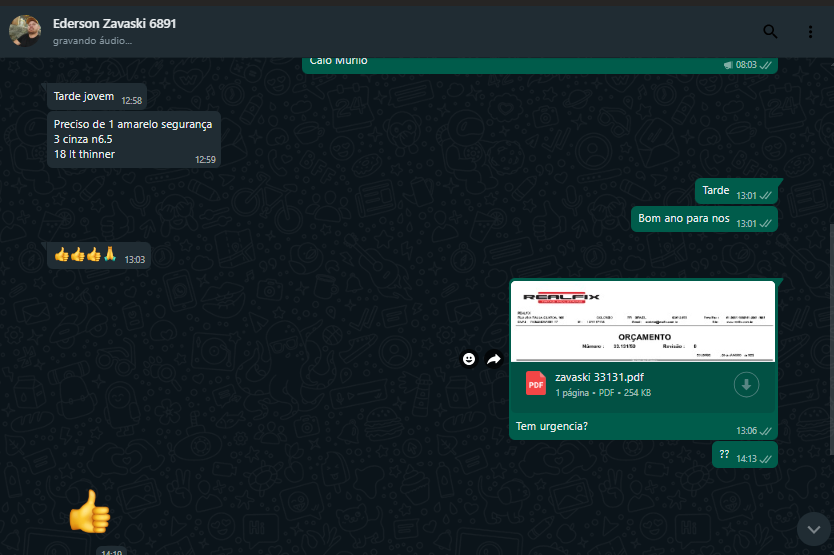Screen dimensions: 834x555
Task: Click the chat's vertical scrollbar
Action: pyautogui.click(x=829, y=300)
